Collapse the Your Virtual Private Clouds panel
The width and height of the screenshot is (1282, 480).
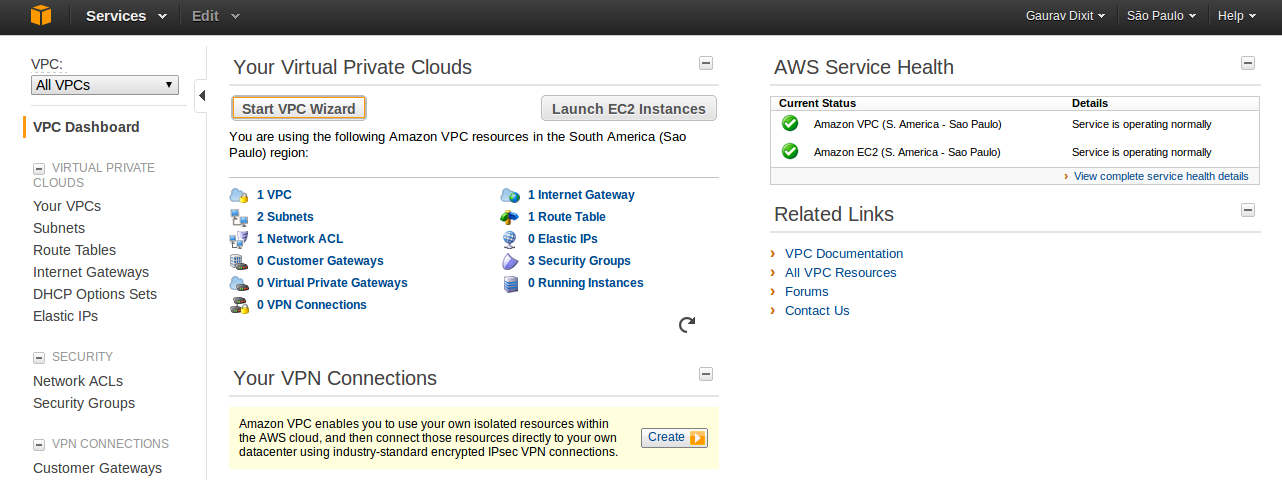(706, 63)
